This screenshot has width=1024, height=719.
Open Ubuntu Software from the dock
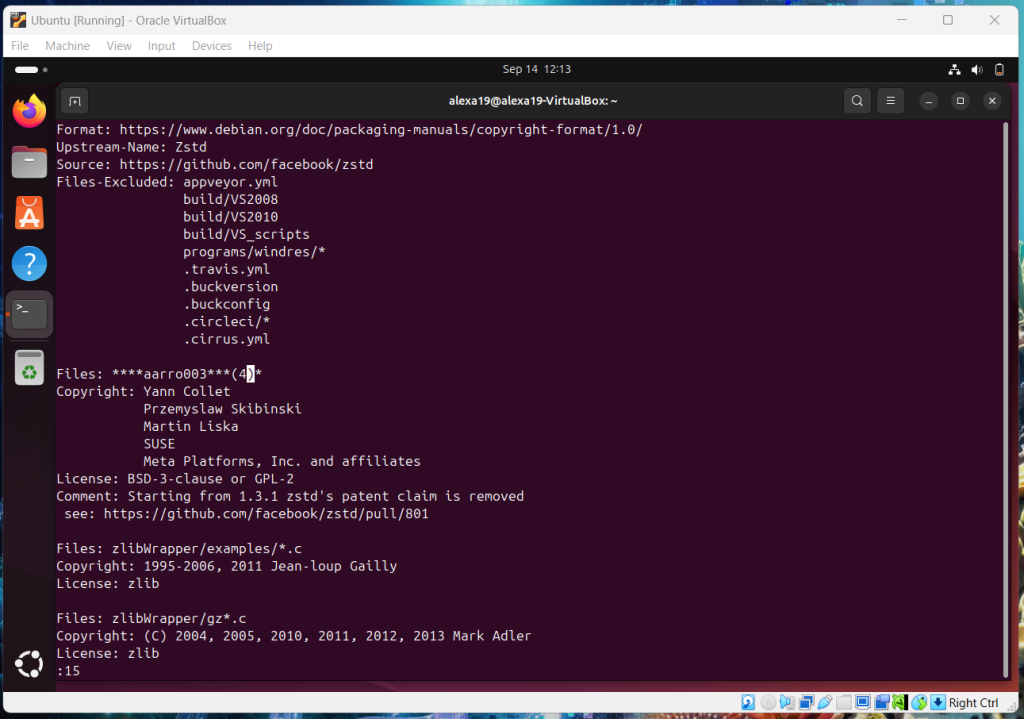(x=29, y=213)
